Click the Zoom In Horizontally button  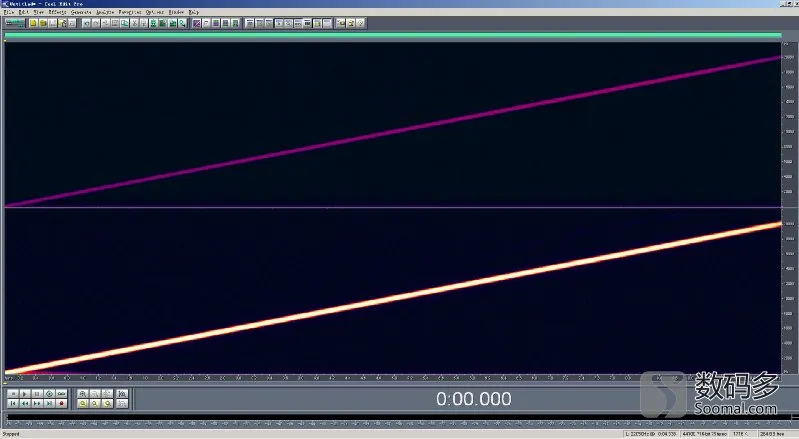tap(83, 394)
